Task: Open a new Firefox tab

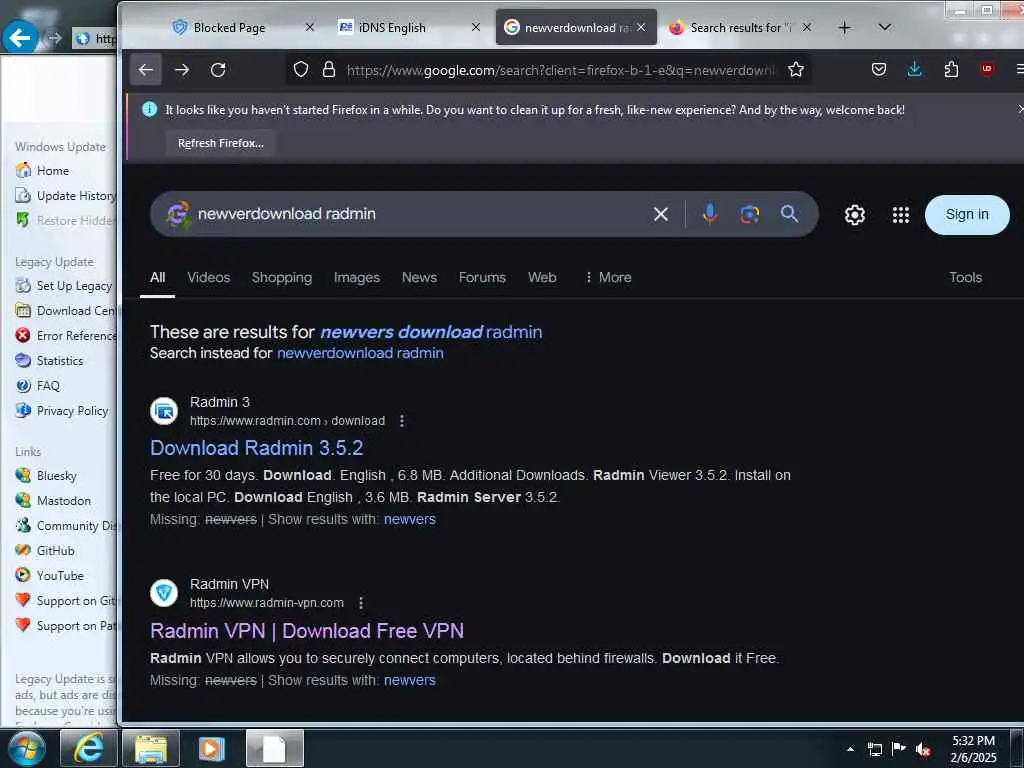Action: tap(844, 27)
